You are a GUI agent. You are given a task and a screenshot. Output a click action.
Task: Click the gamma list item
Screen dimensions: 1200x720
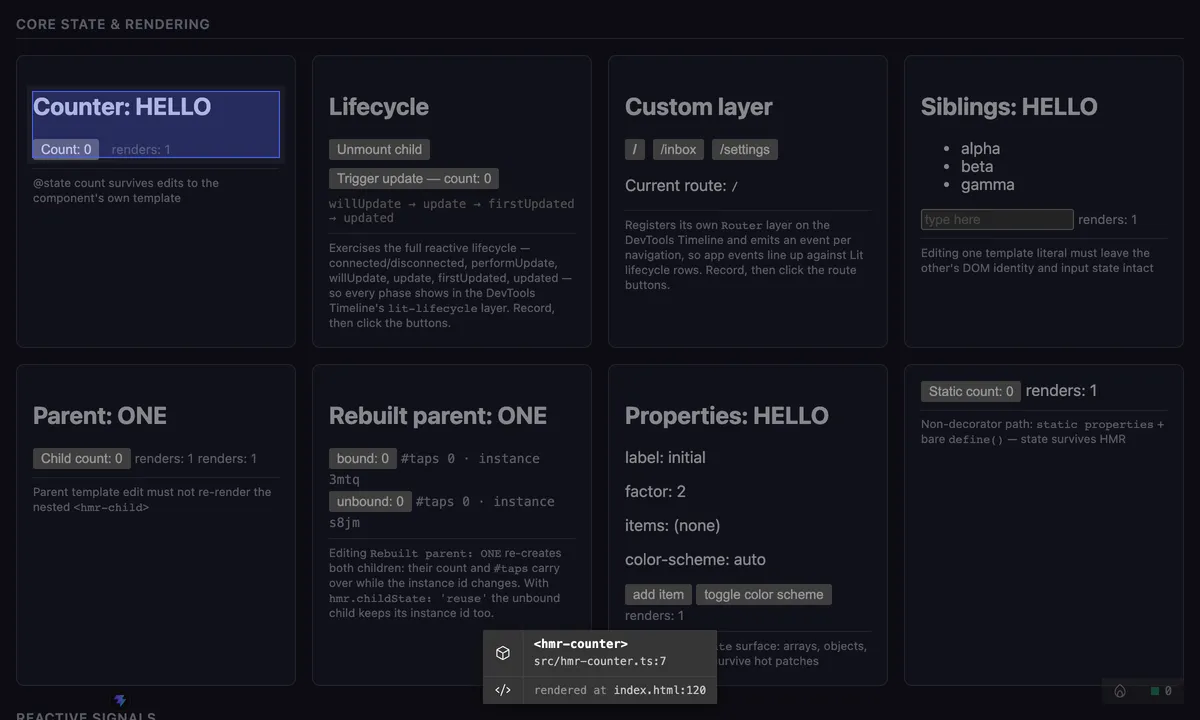pos(988,184)
